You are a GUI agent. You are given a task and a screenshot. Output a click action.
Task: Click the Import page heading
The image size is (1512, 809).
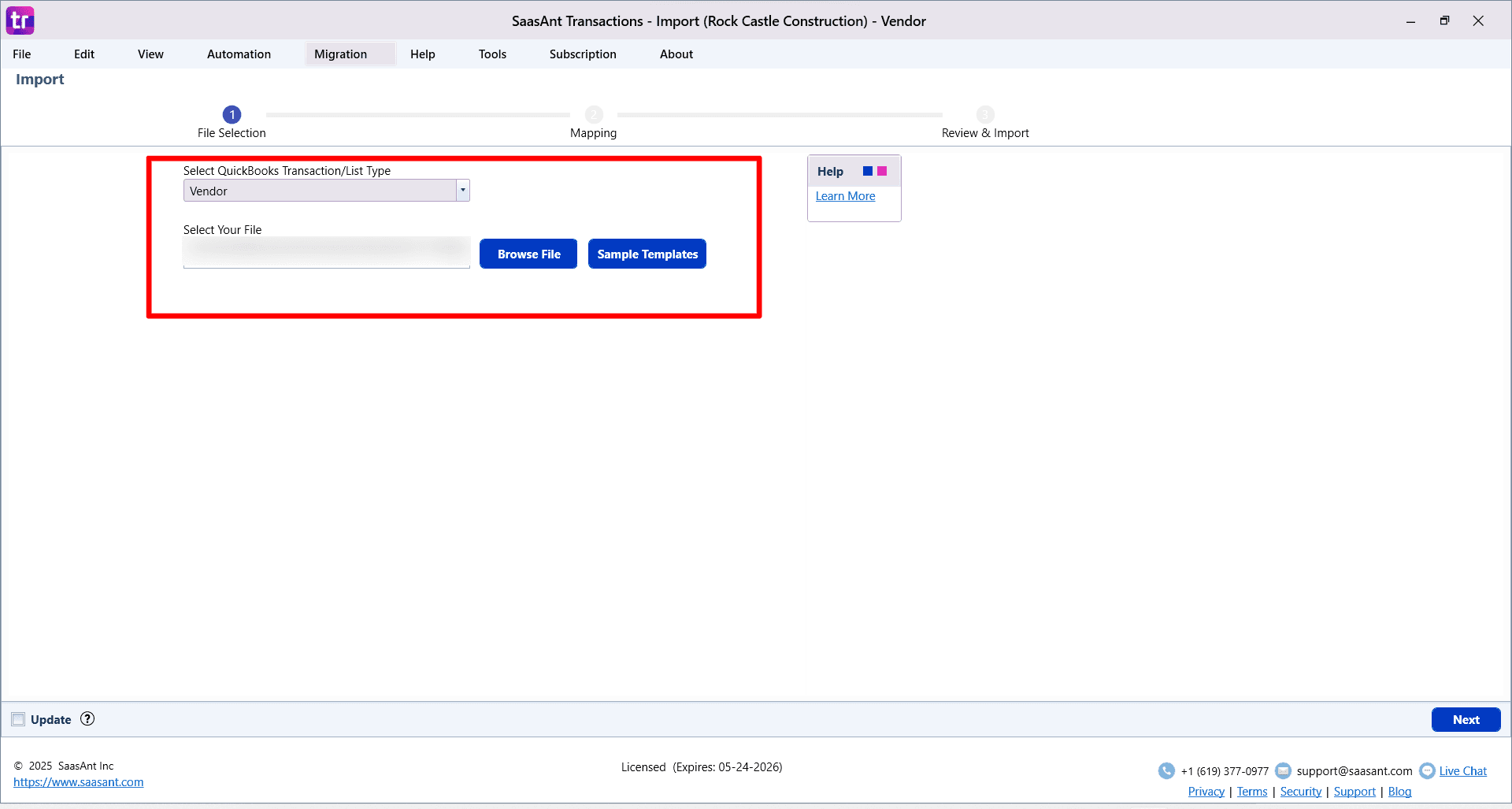(x=40, y=80)
